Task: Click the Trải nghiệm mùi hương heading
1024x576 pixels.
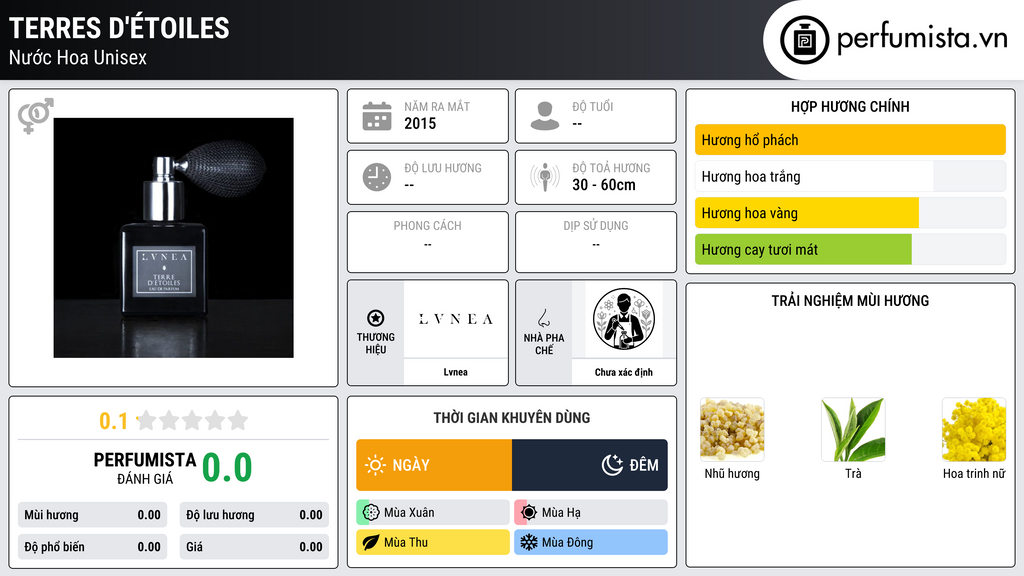Action: pyautogui.click(x=850, y=301)
